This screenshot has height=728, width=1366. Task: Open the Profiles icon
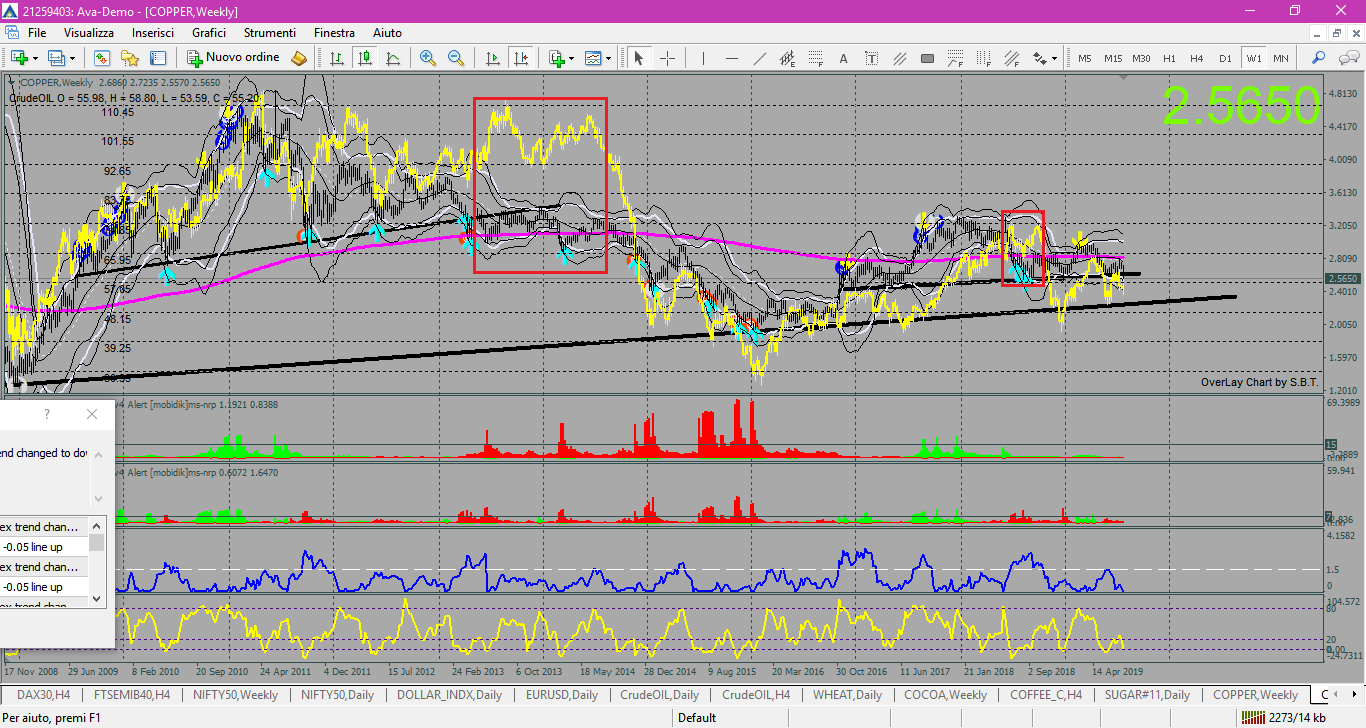56,58
